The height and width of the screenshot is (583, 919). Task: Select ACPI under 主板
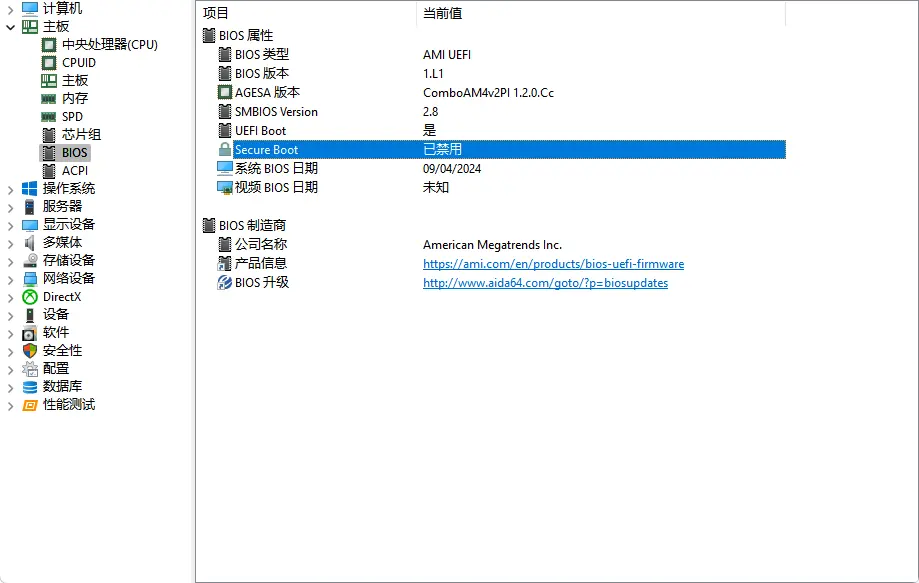pos(74,170)
